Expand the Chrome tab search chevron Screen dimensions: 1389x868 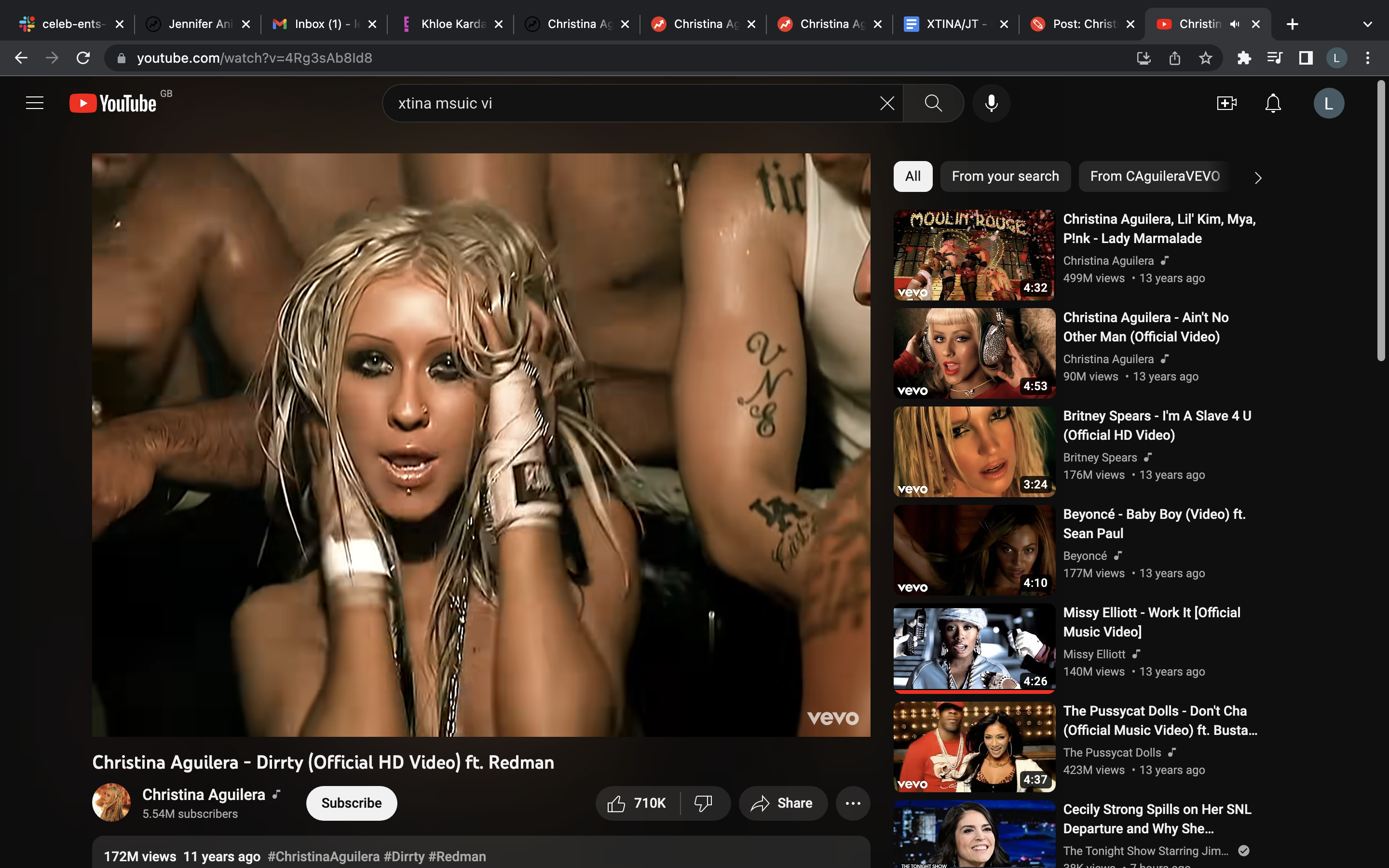click(1367, 24)
